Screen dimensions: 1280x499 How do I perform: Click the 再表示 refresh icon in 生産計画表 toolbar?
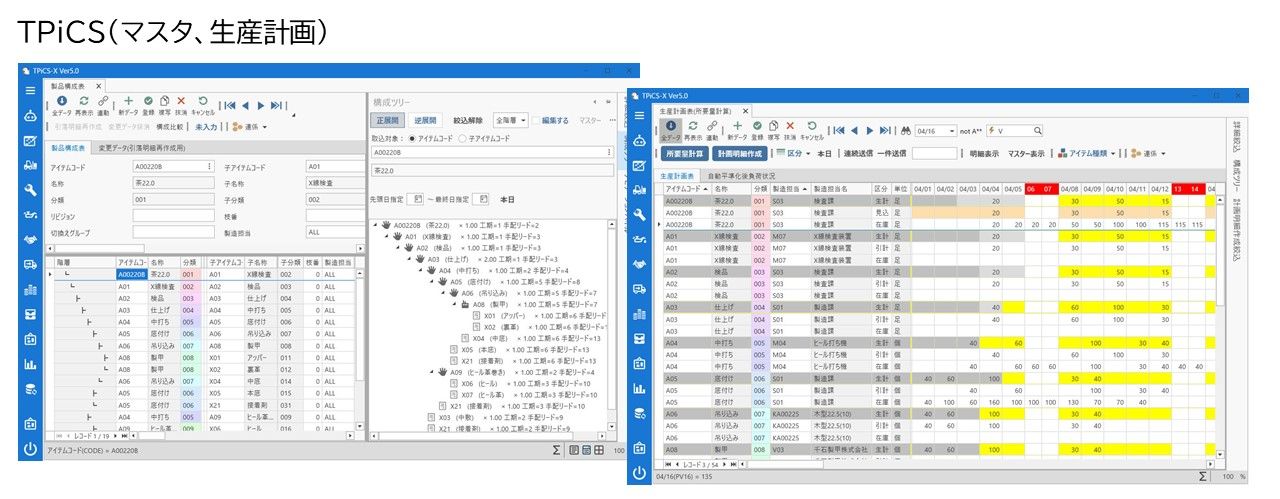(x=691, y=126)
